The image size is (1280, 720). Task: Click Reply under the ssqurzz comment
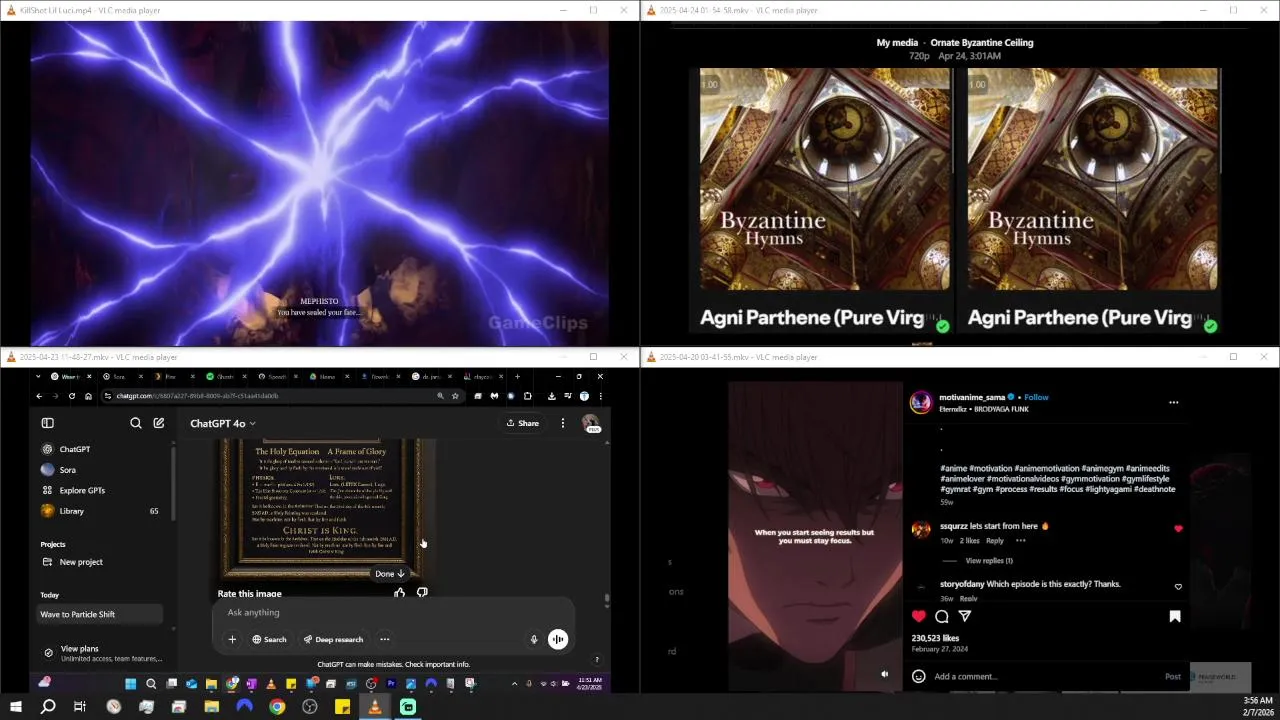(x=995, y=541)
